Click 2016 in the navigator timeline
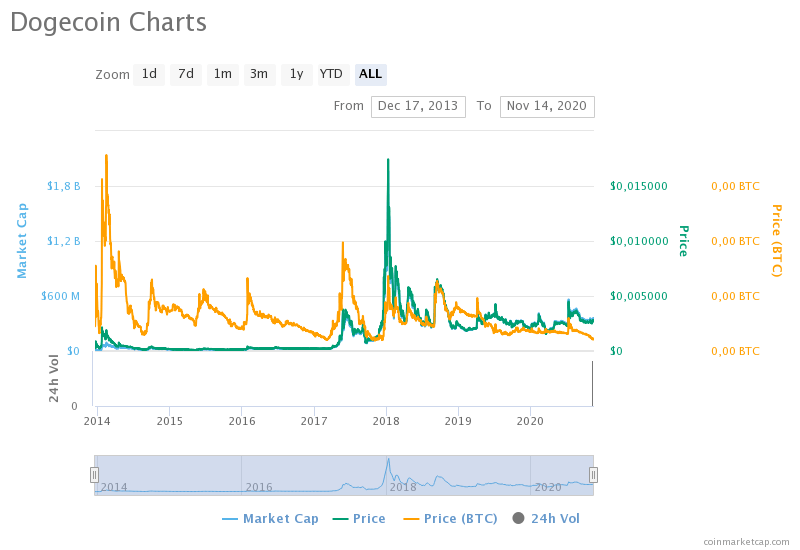The height and width of the screenshot is (550, 800). click(x=259, y=487)
